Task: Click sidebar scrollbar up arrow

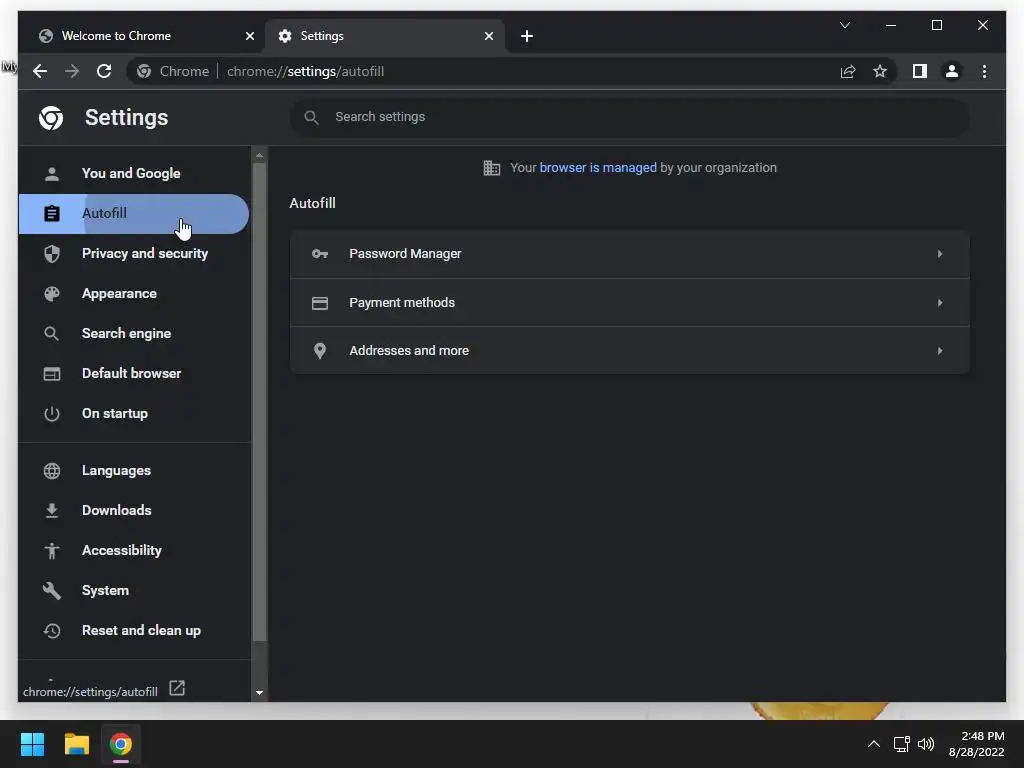Action: click(x=259, y=156)
